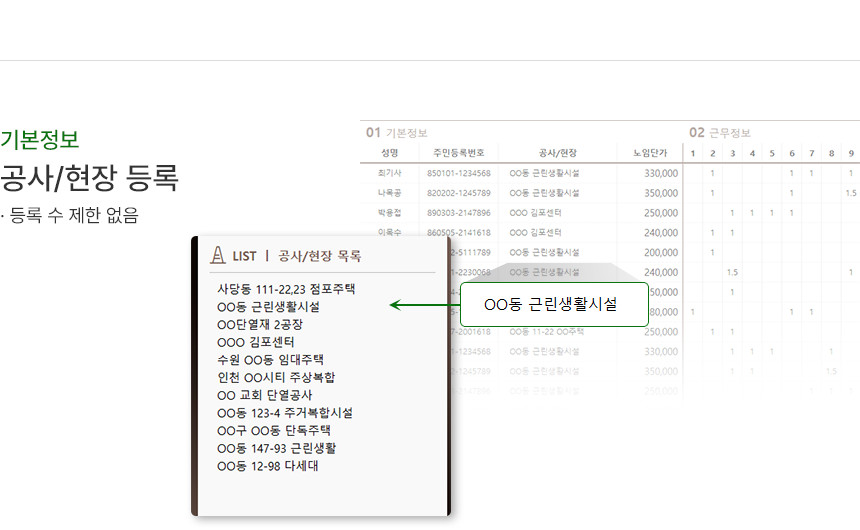This screenshot has width=860, height=530.
Task: Click 'OO동 147-93 근린생활' list item
Action: pyautogui.click(x=276, y=448)
